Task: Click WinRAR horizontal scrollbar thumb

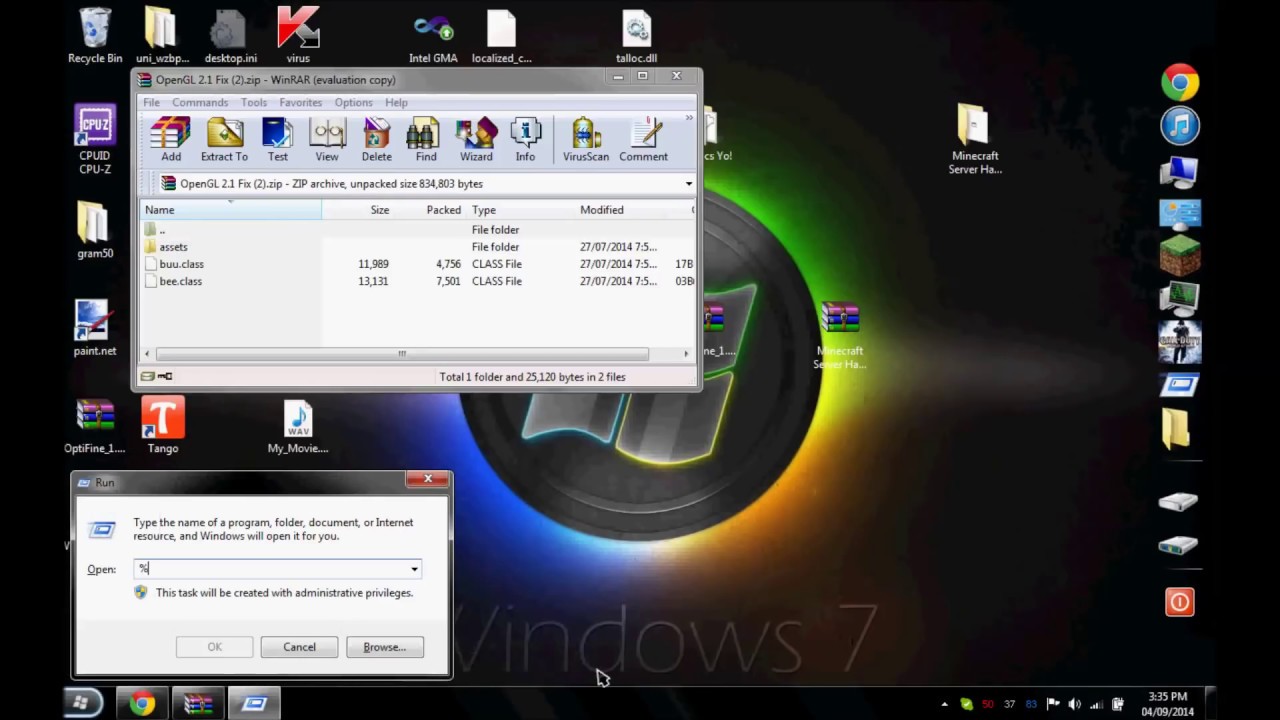Action: coord(402,353)
